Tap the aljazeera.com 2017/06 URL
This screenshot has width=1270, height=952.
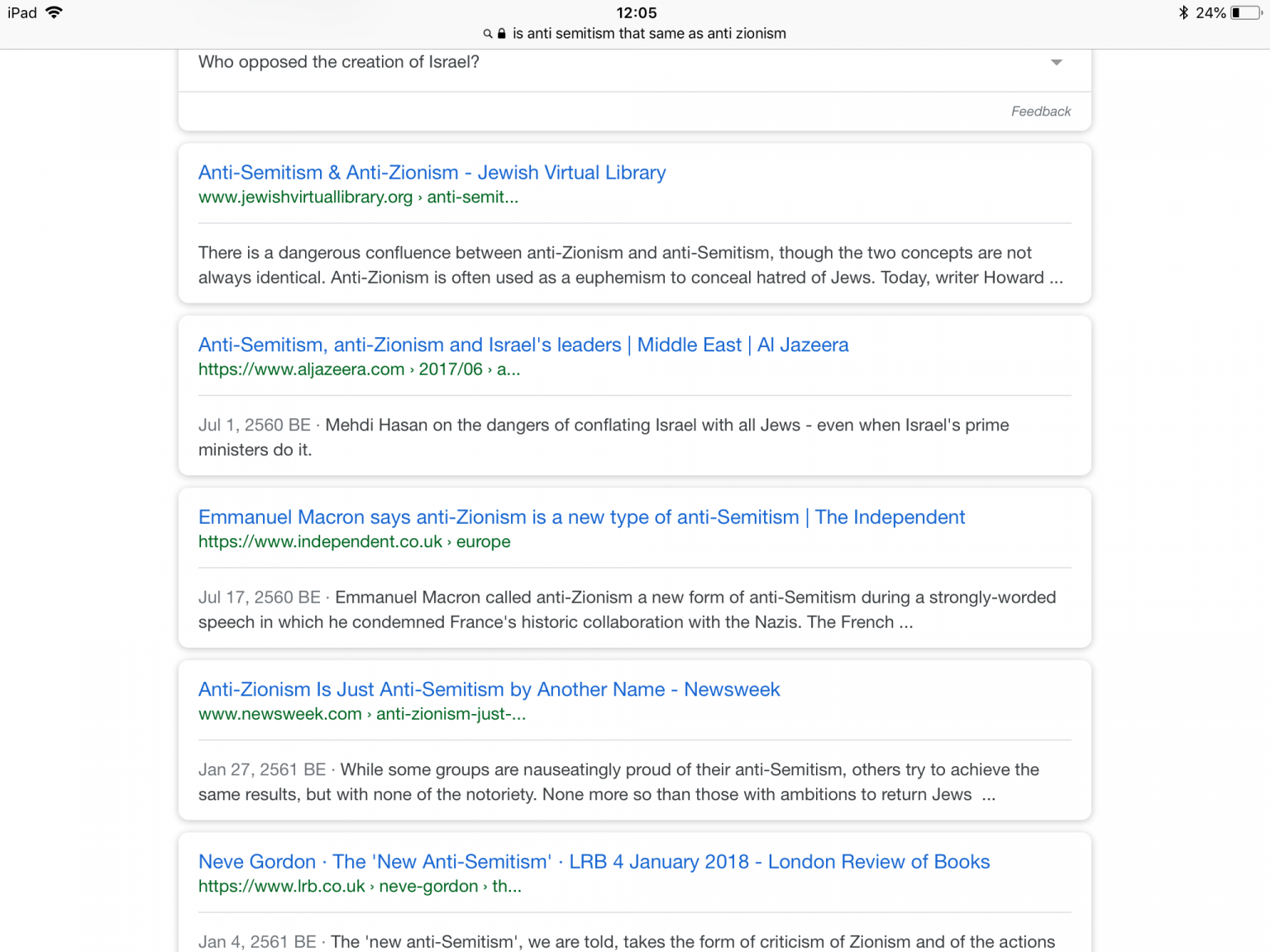click(x=359, y=369)
